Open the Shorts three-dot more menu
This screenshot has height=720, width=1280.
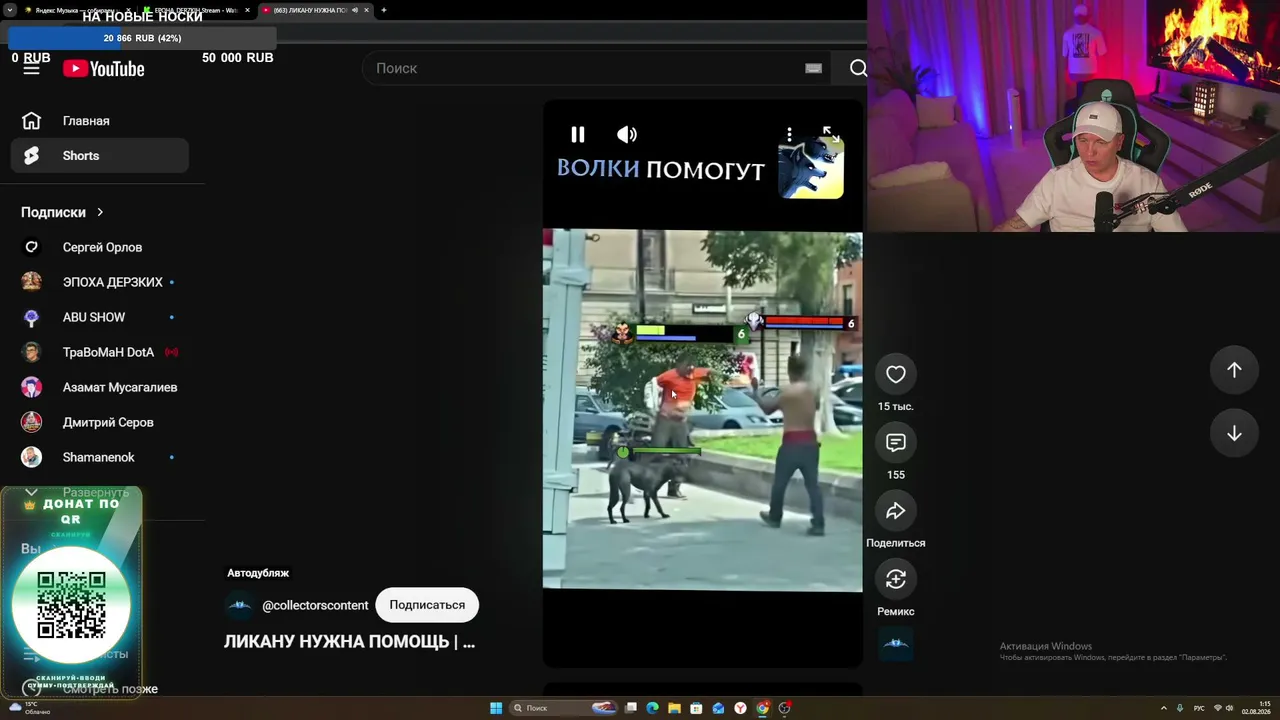point(789,134)
